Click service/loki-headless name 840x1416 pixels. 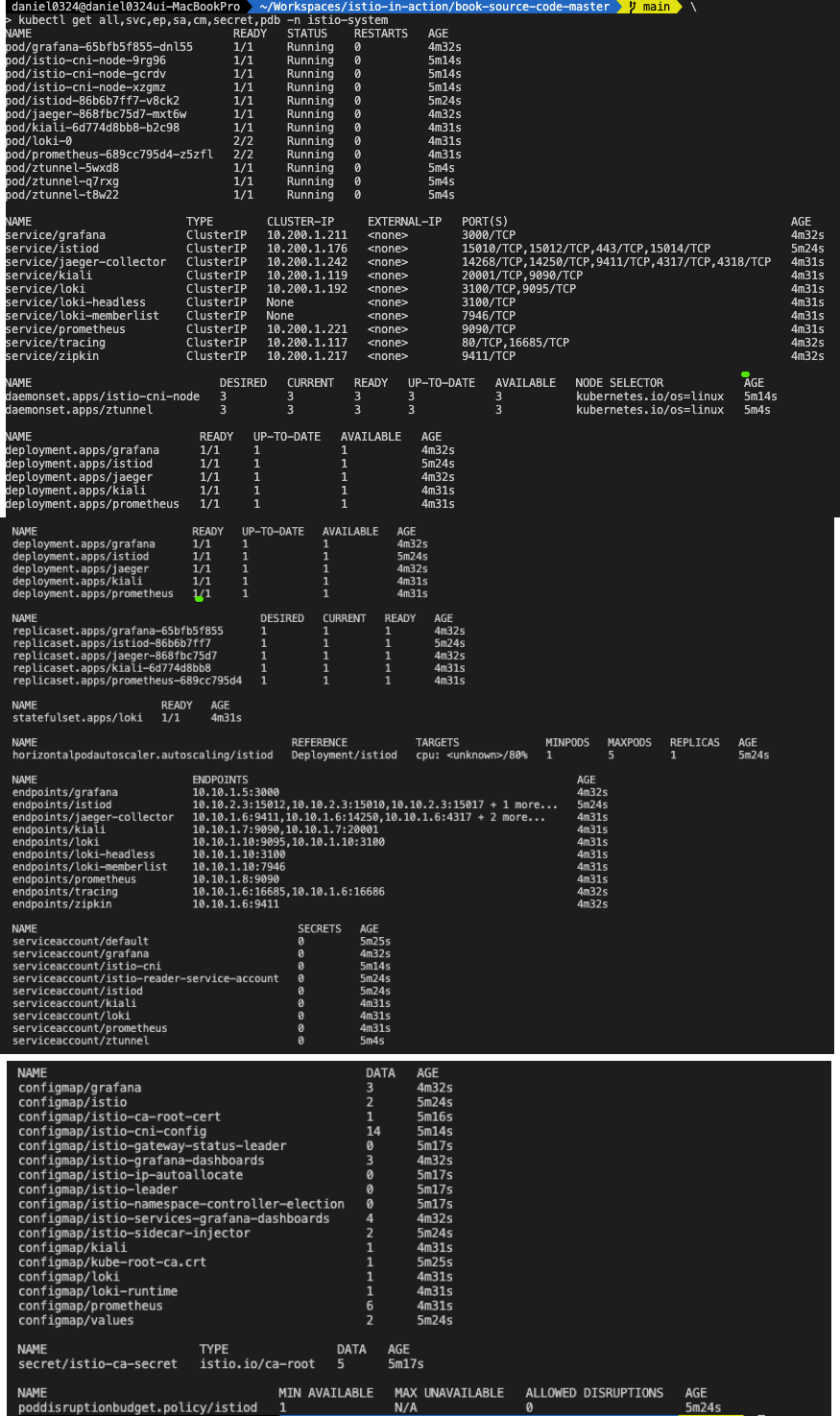pos(76,301)
